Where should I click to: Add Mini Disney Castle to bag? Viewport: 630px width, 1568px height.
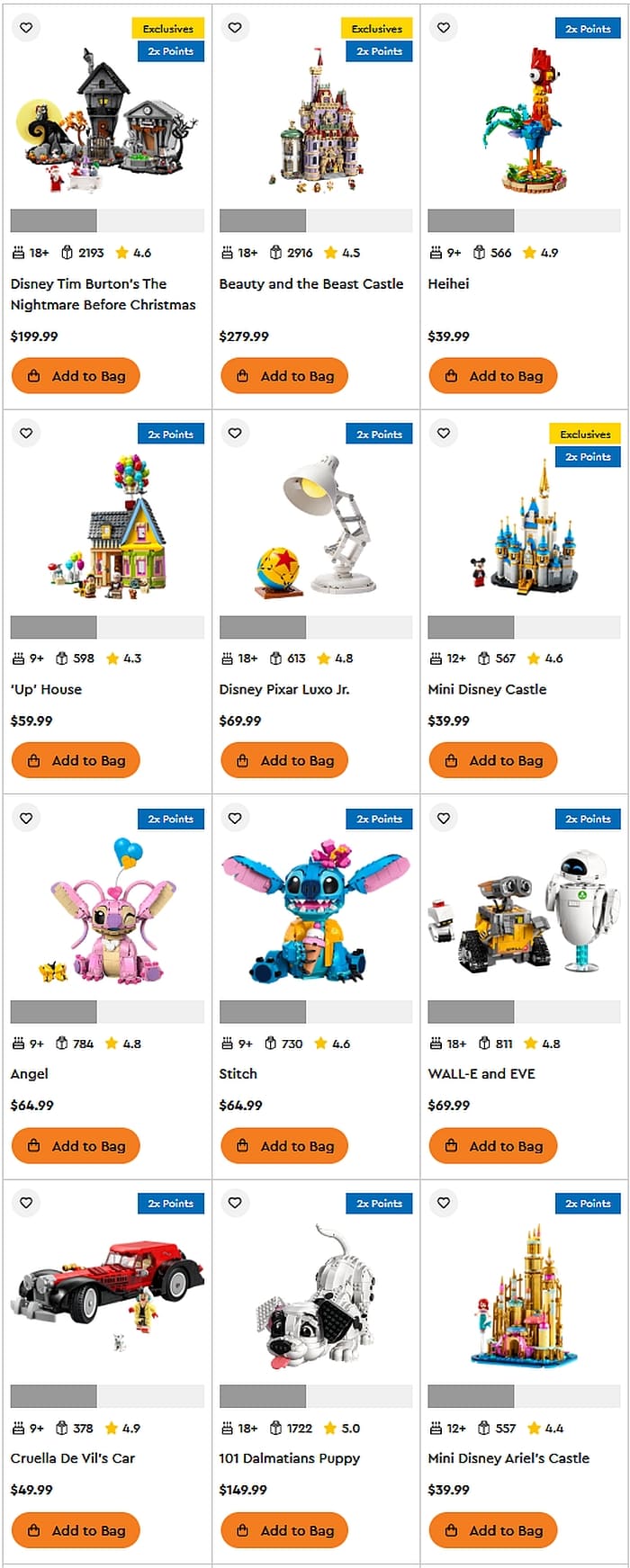(x=493, y=760)
